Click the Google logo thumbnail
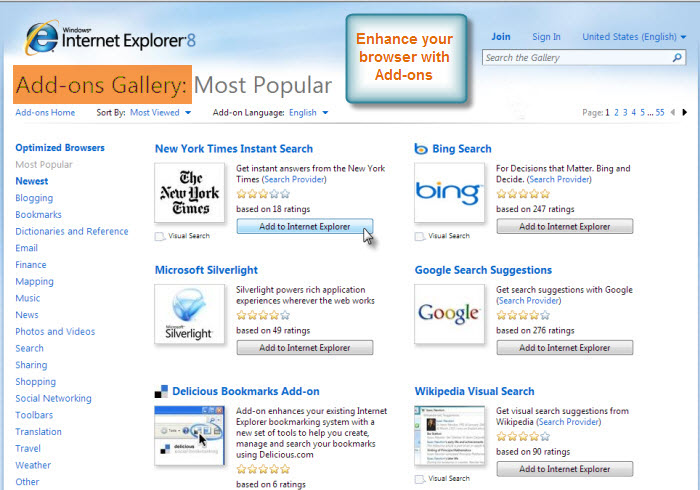 (449, 314)
